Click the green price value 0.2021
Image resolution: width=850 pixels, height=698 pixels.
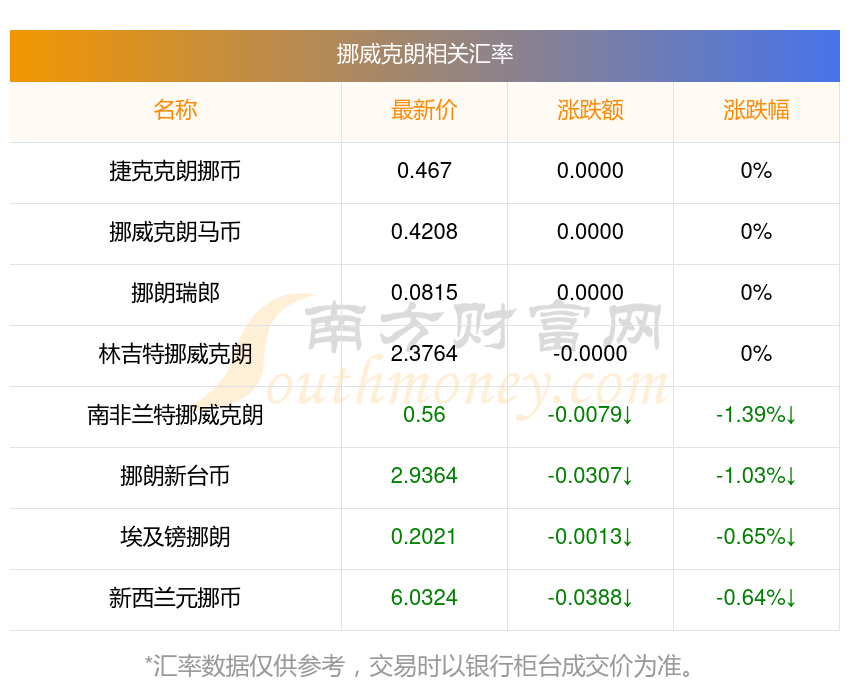point(424,537)
